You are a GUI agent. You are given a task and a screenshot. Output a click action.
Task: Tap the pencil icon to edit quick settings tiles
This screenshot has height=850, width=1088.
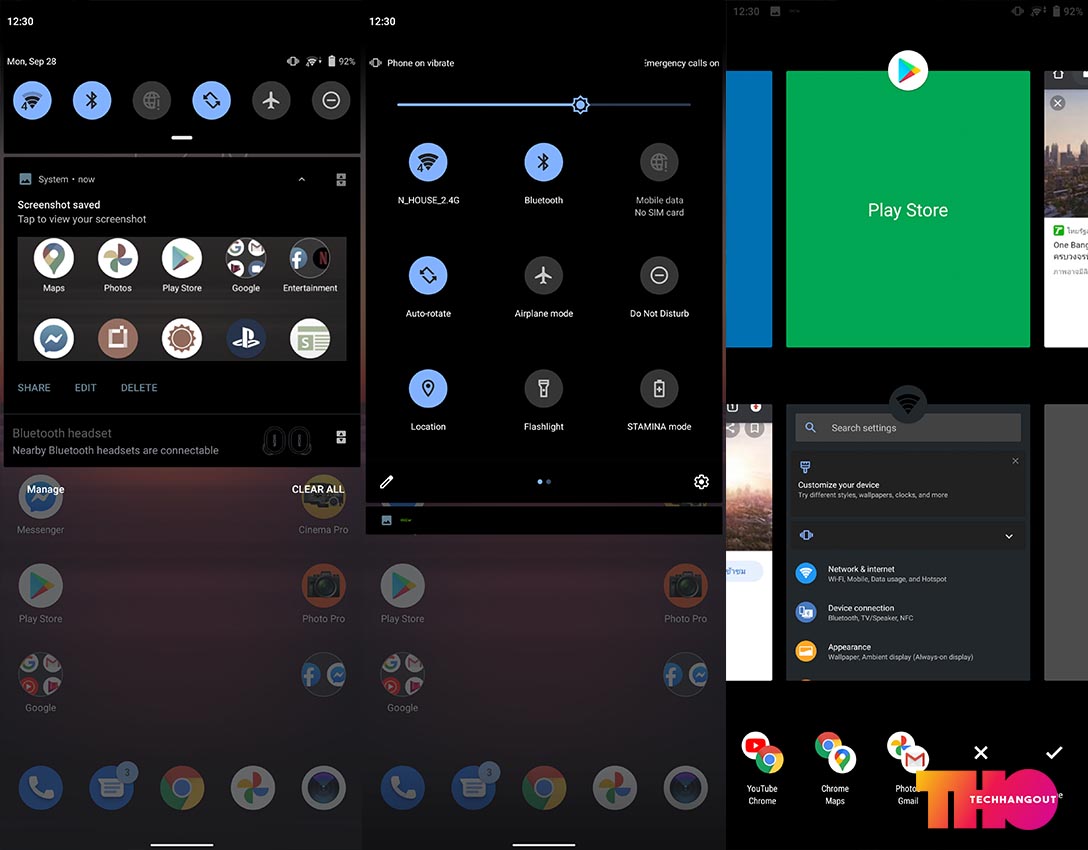tap(386, 482)
